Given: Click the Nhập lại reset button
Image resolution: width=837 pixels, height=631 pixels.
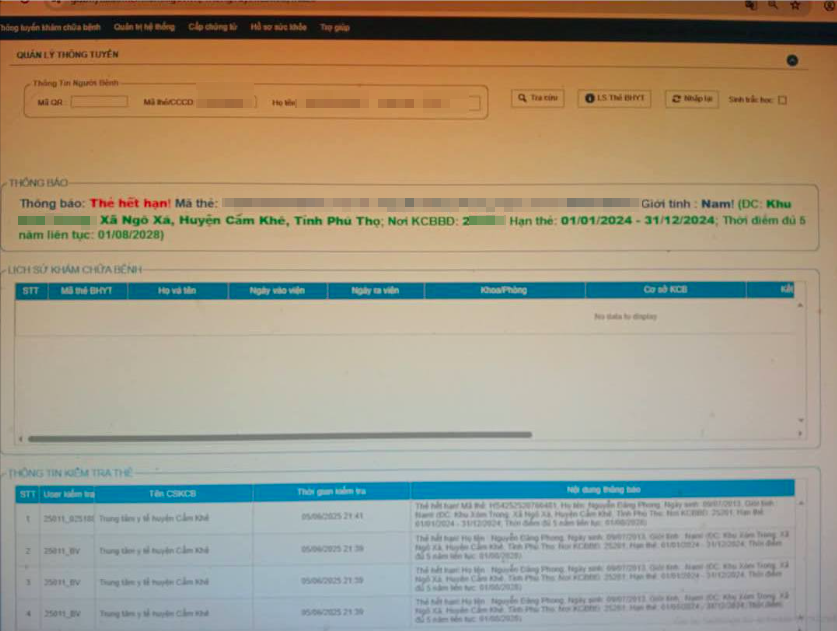Looking at the screenshot, I should tap(692, 99).
